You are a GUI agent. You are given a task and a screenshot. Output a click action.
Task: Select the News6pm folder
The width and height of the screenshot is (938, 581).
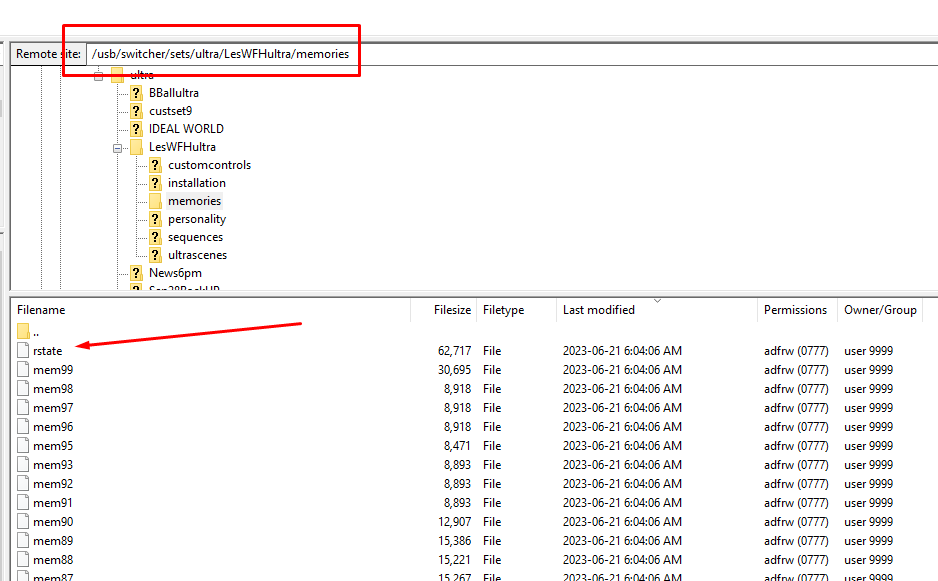point(175,272)
